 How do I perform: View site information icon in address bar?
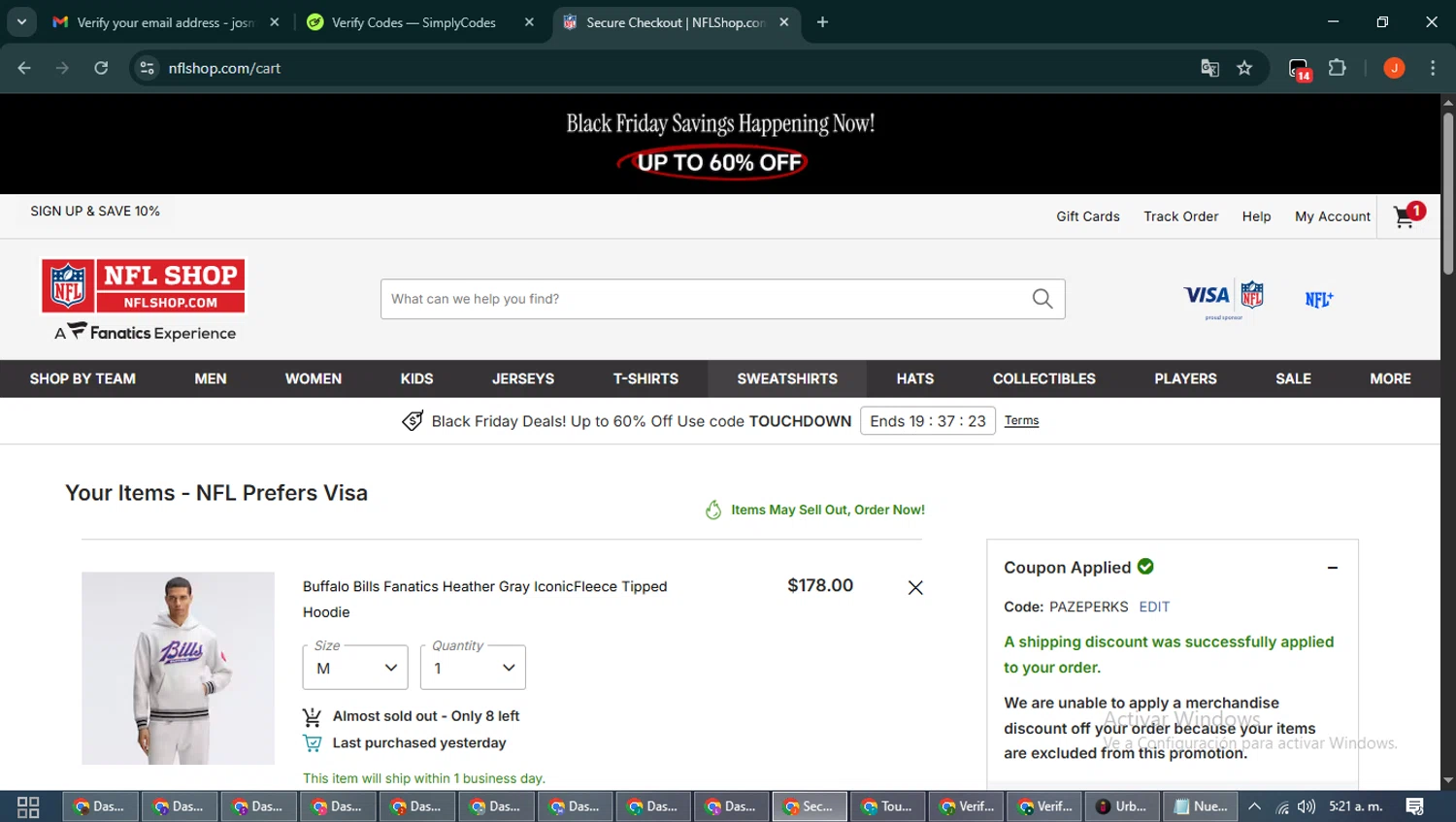tap(147, 68)
